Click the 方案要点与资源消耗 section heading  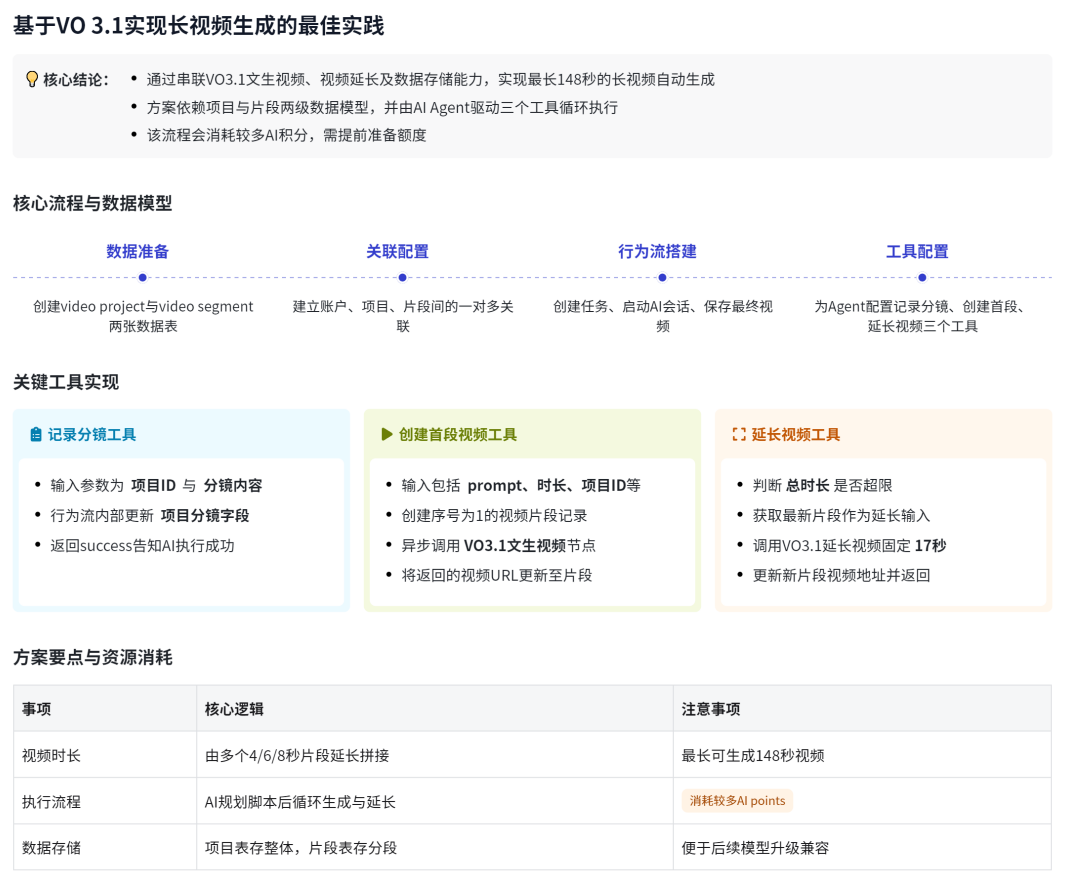click(x=92, y=657)
